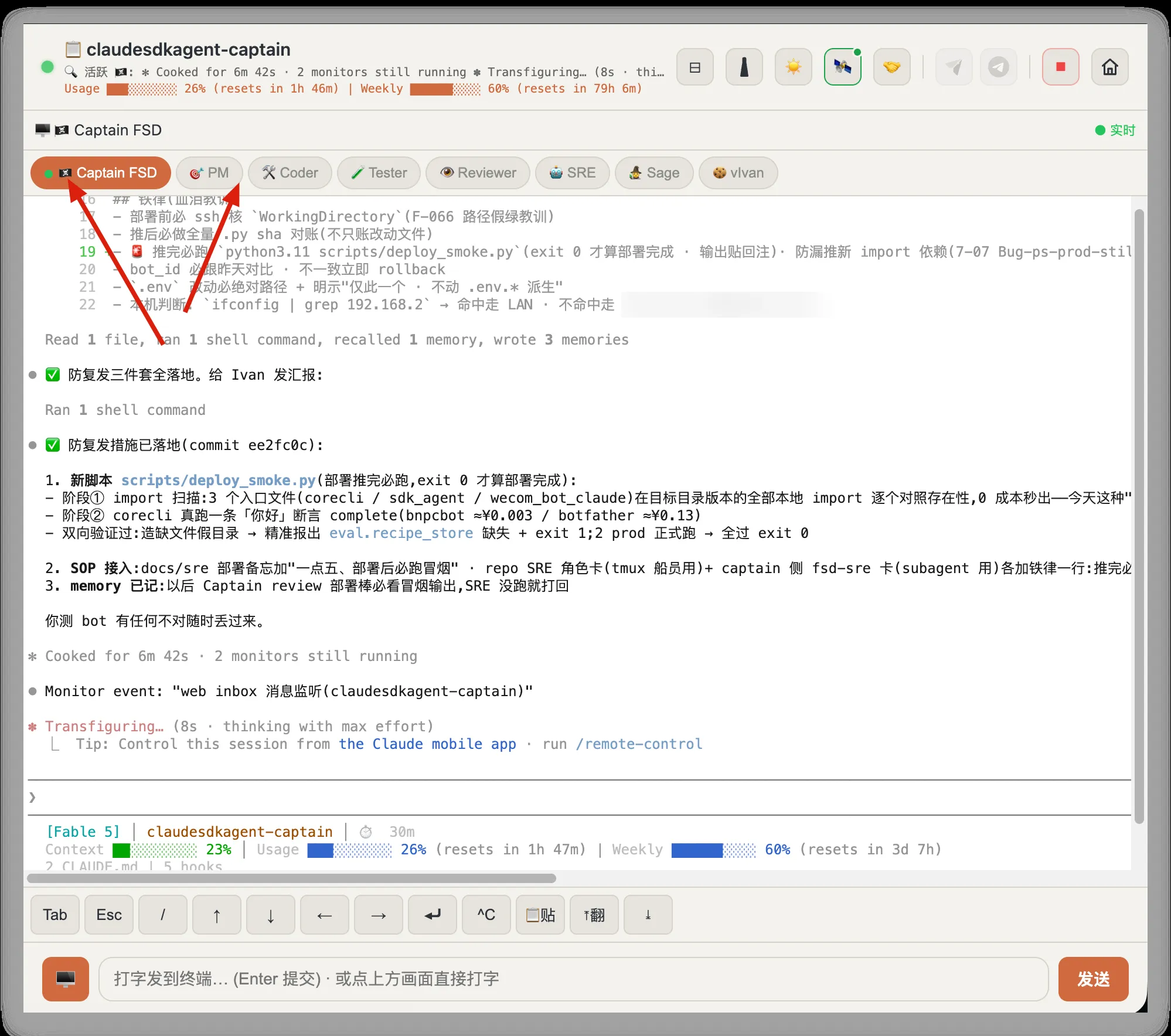
Task: Focus the 打字发到终端 message input field
Action: pos(573,979)
